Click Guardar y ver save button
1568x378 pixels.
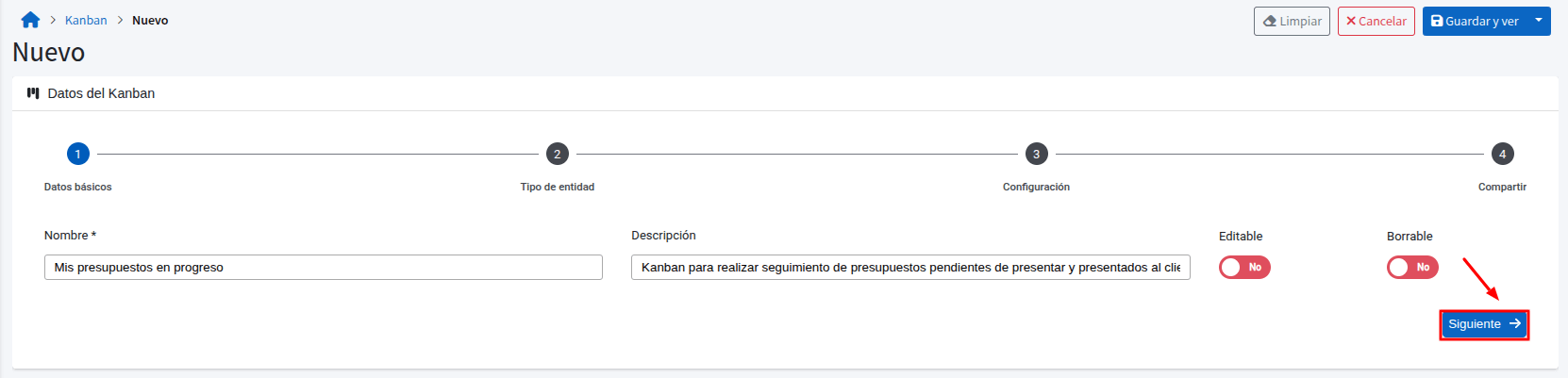tap(1475, 21)
